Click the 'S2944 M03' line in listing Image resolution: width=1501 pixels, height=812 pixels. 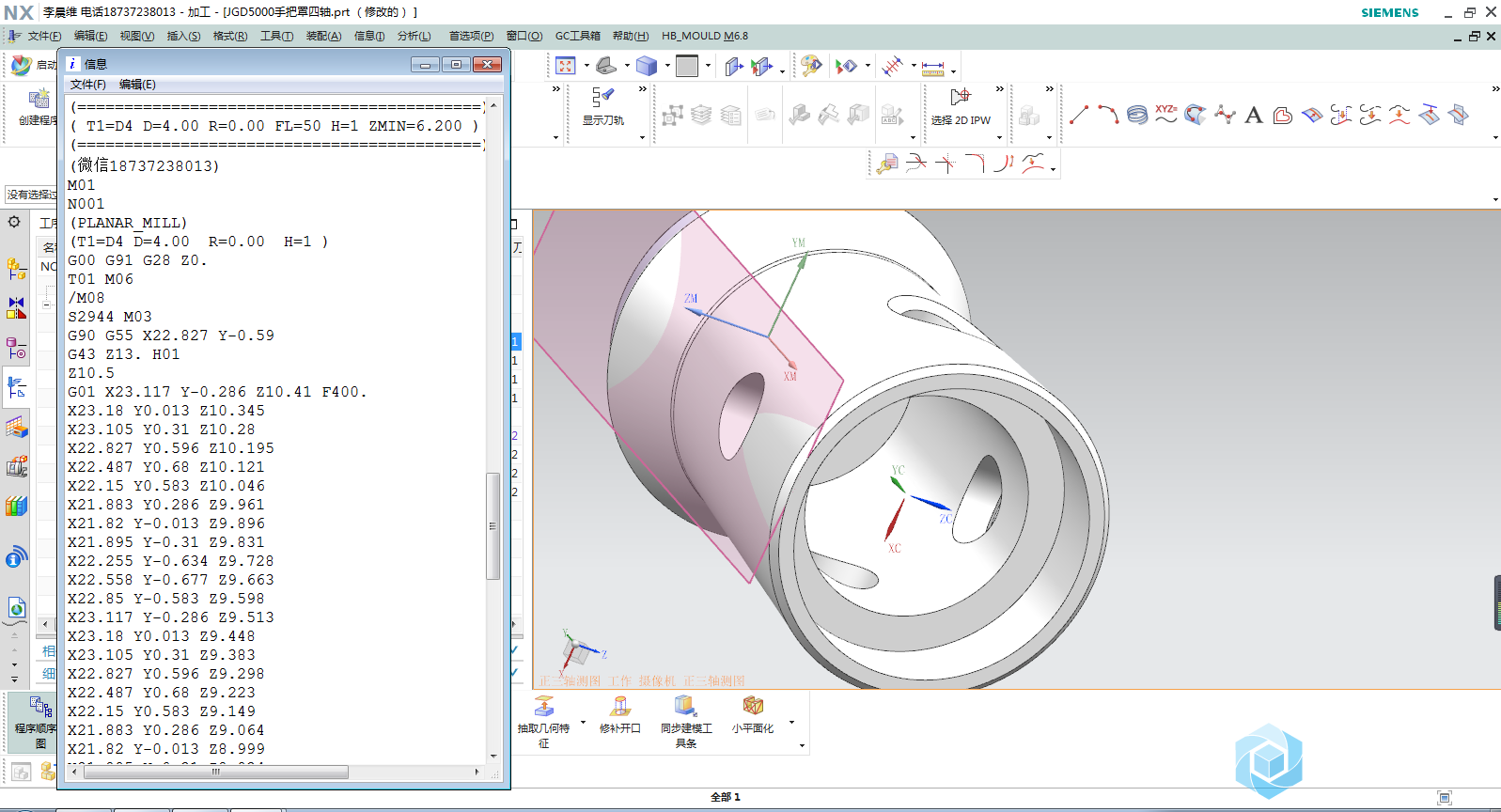(x=109, y=317)
